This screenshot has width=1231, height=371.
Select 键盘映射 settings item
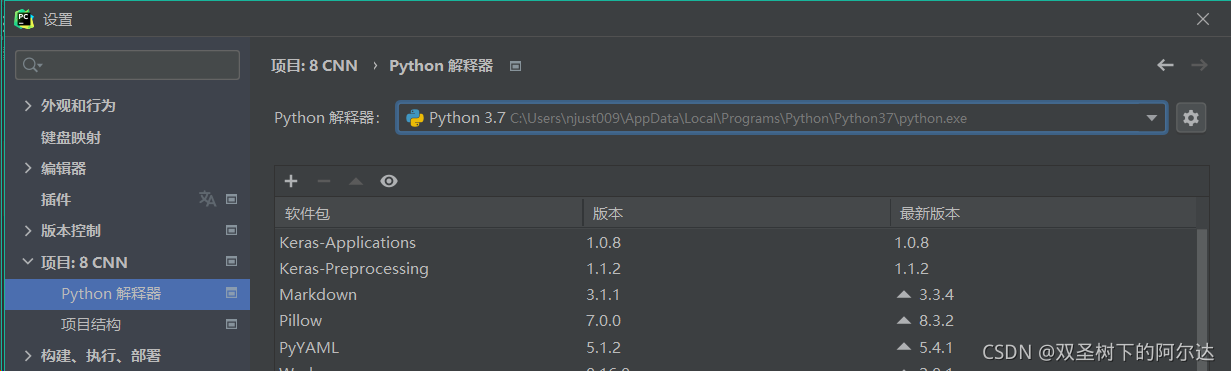click(71, 137)
